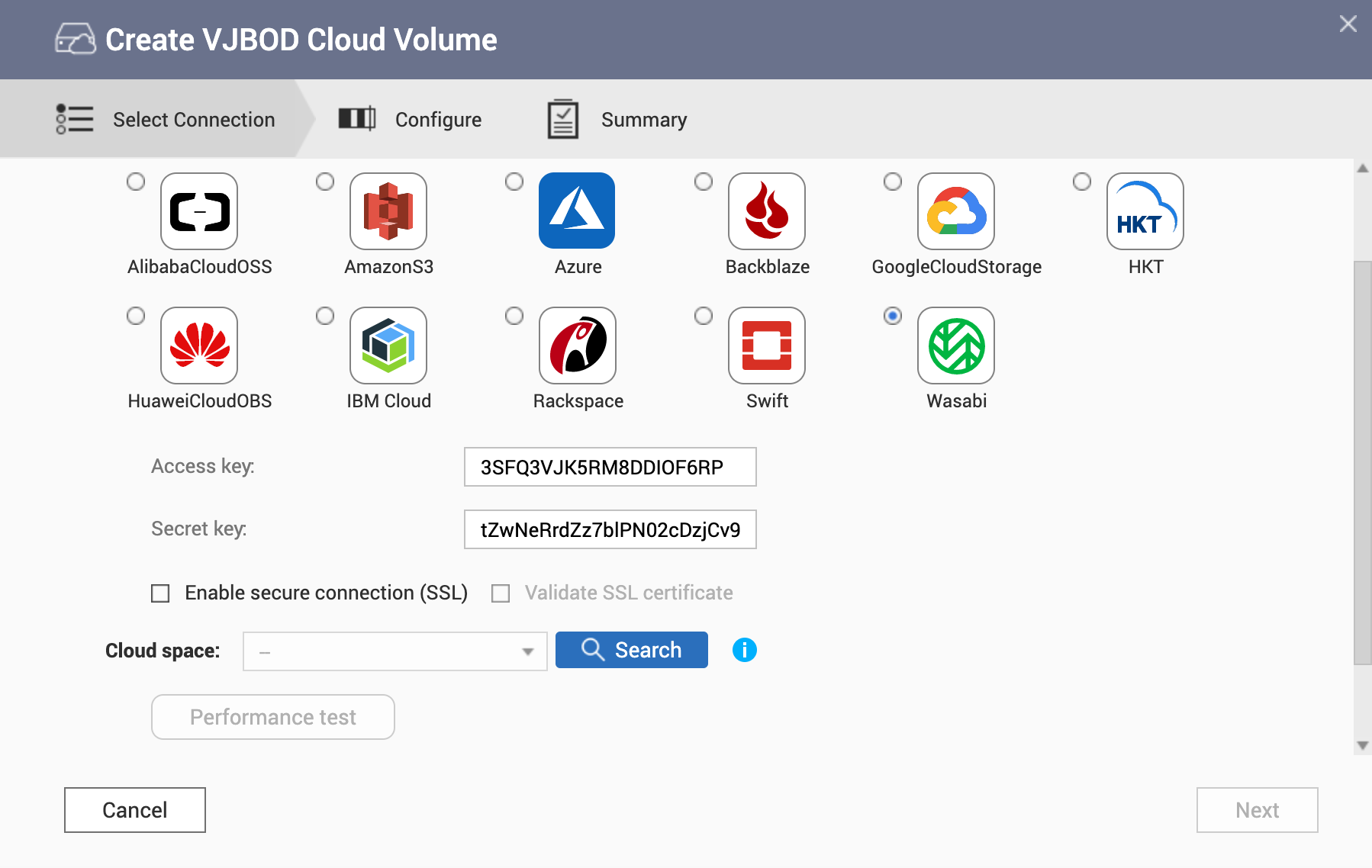The image size is (1372, 868).
Task: Select the HuaweiCloudOBS radio button
Action: click(136, 316)
